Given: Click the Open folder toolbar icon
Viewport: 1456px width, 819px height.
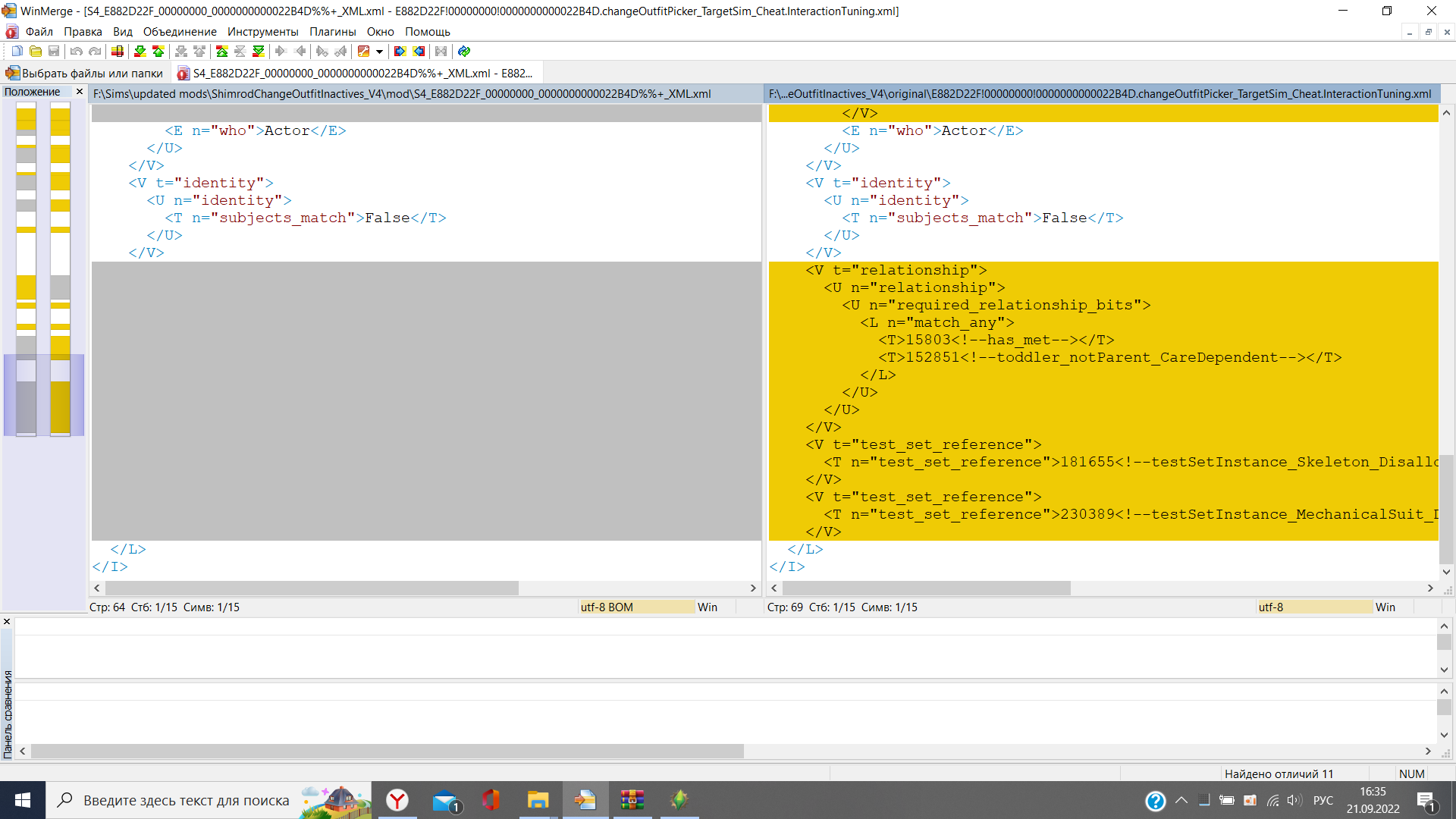Looking at the screenshot, I should point(36,52).
